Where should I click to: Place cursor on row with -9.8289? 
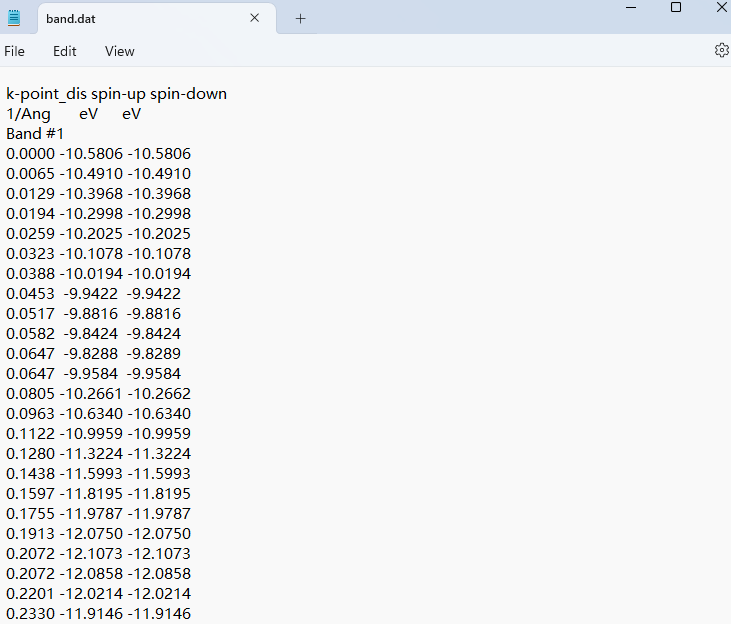point(93,354)
